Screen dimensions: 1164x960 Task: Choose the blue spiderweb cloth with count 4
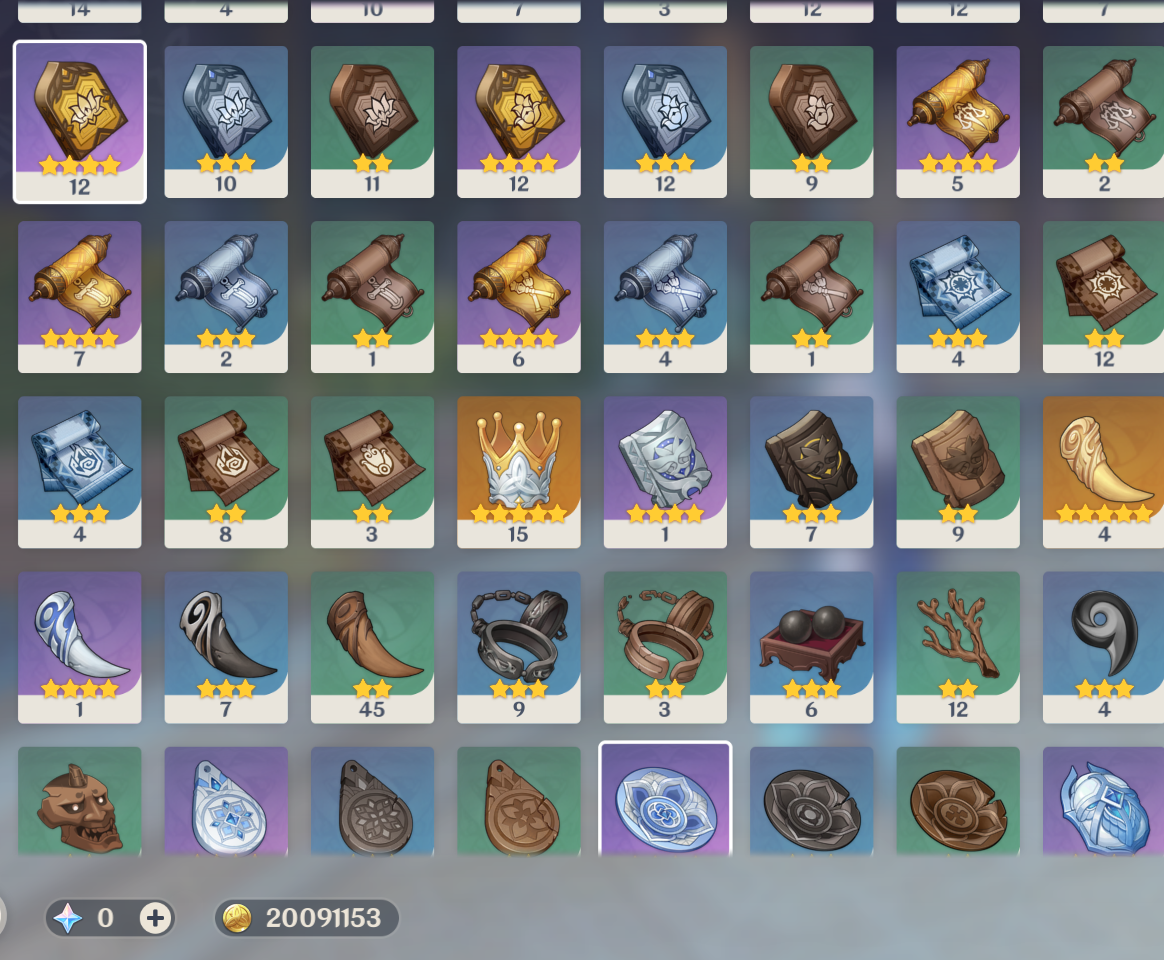click(x=958, y=297)
